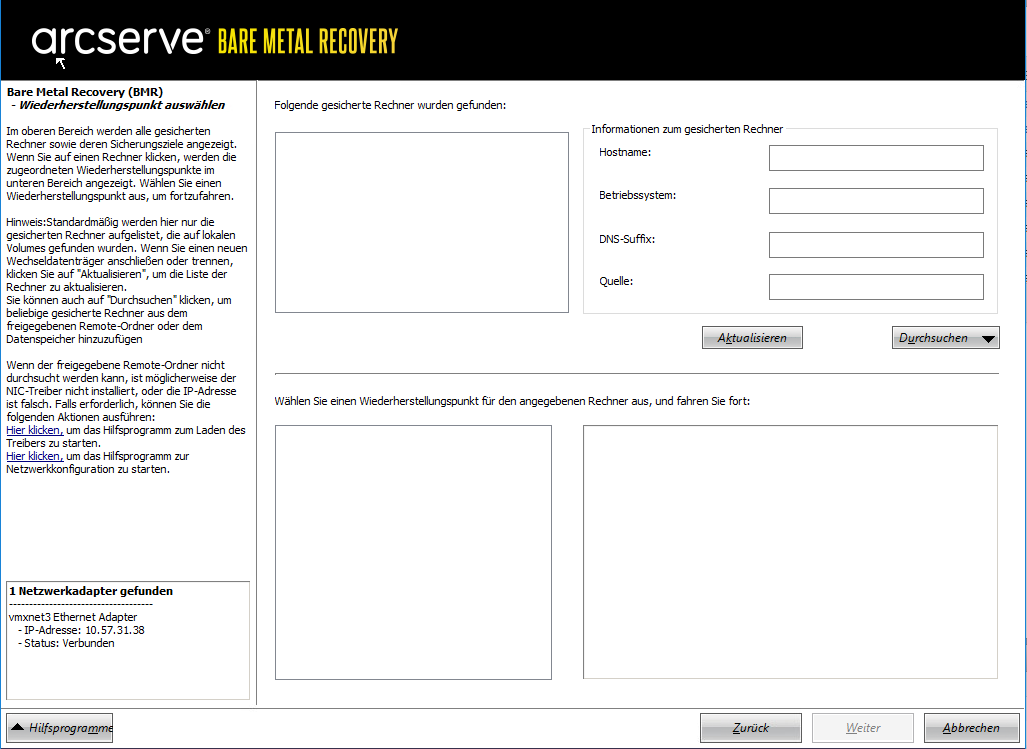This screenshot has width=1027, height=749.
Task: Click the arcserve logo in header
Action: pyautogui.click(x=121, y=41)
